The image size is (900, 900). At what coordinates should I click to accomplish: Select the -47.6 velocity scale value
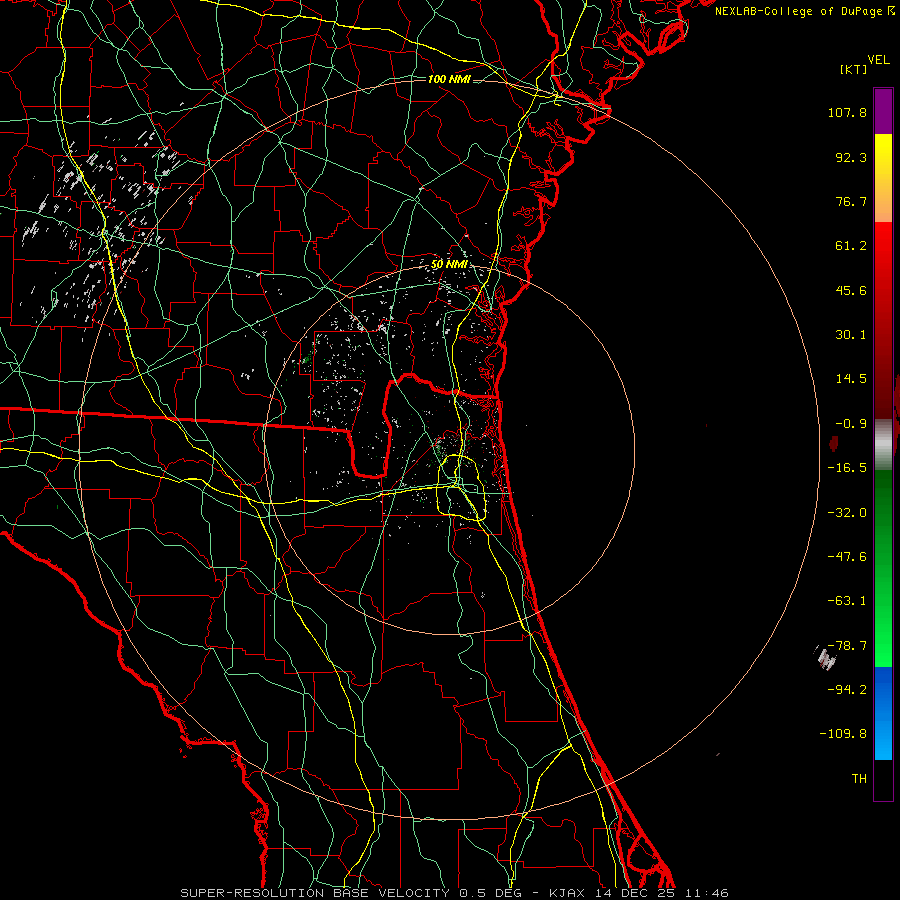pos(847,557)
